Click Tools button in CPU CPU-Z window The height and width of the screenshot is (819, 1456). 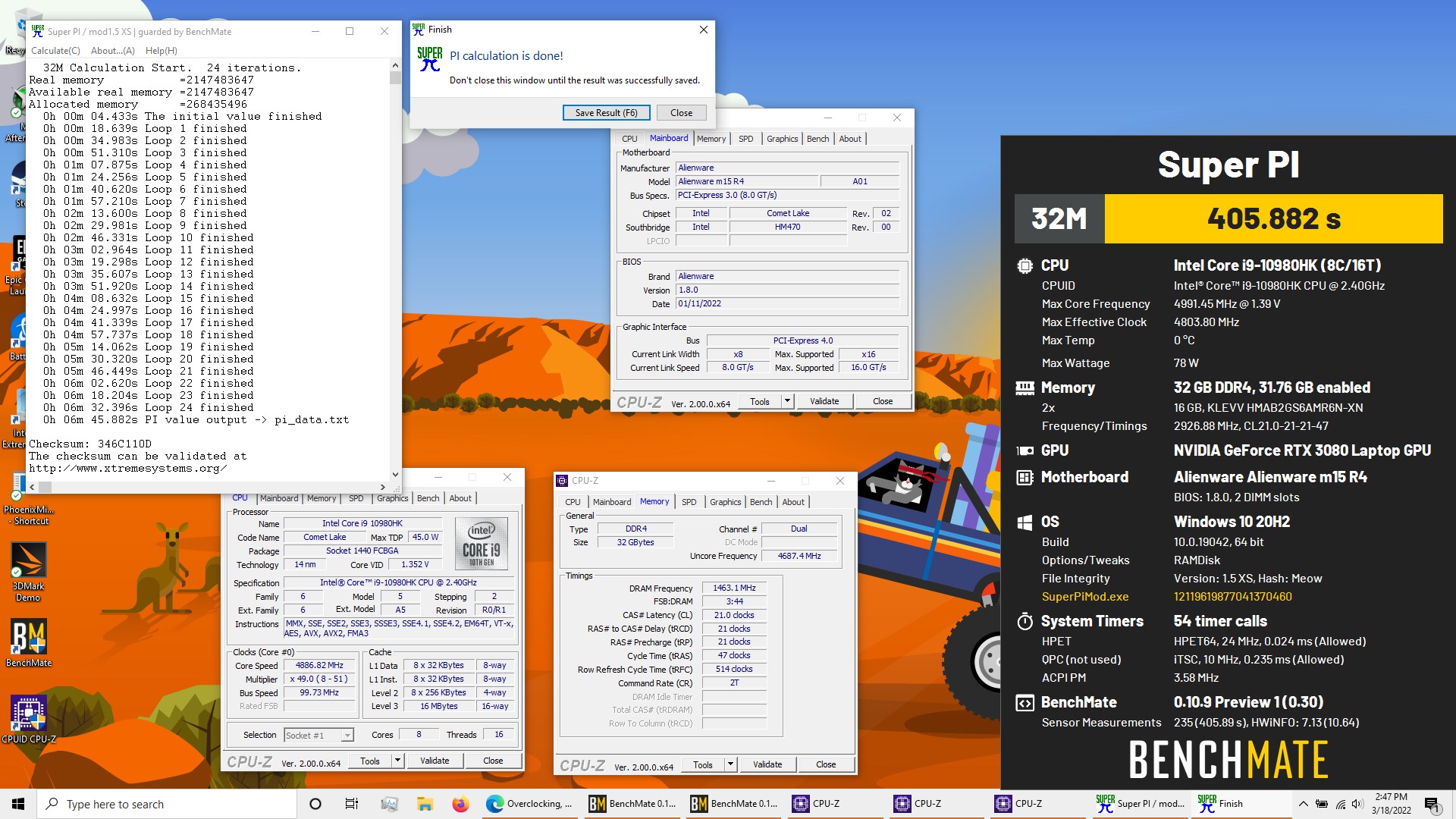370,761
